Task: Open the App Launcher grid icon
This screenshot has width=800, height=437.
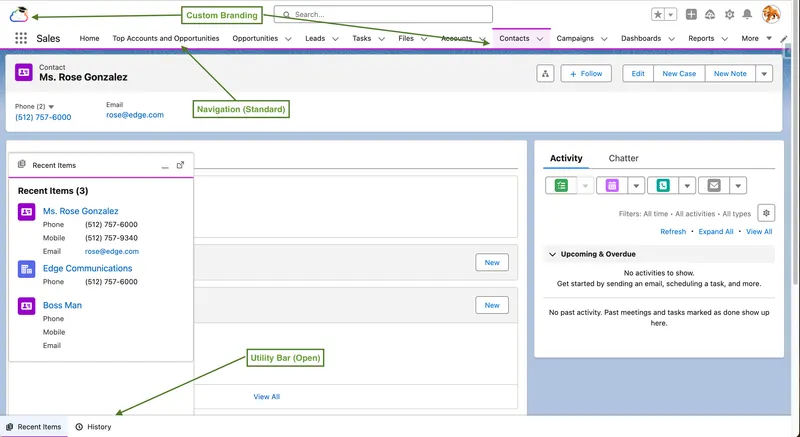Action: (x=21, y=38)
